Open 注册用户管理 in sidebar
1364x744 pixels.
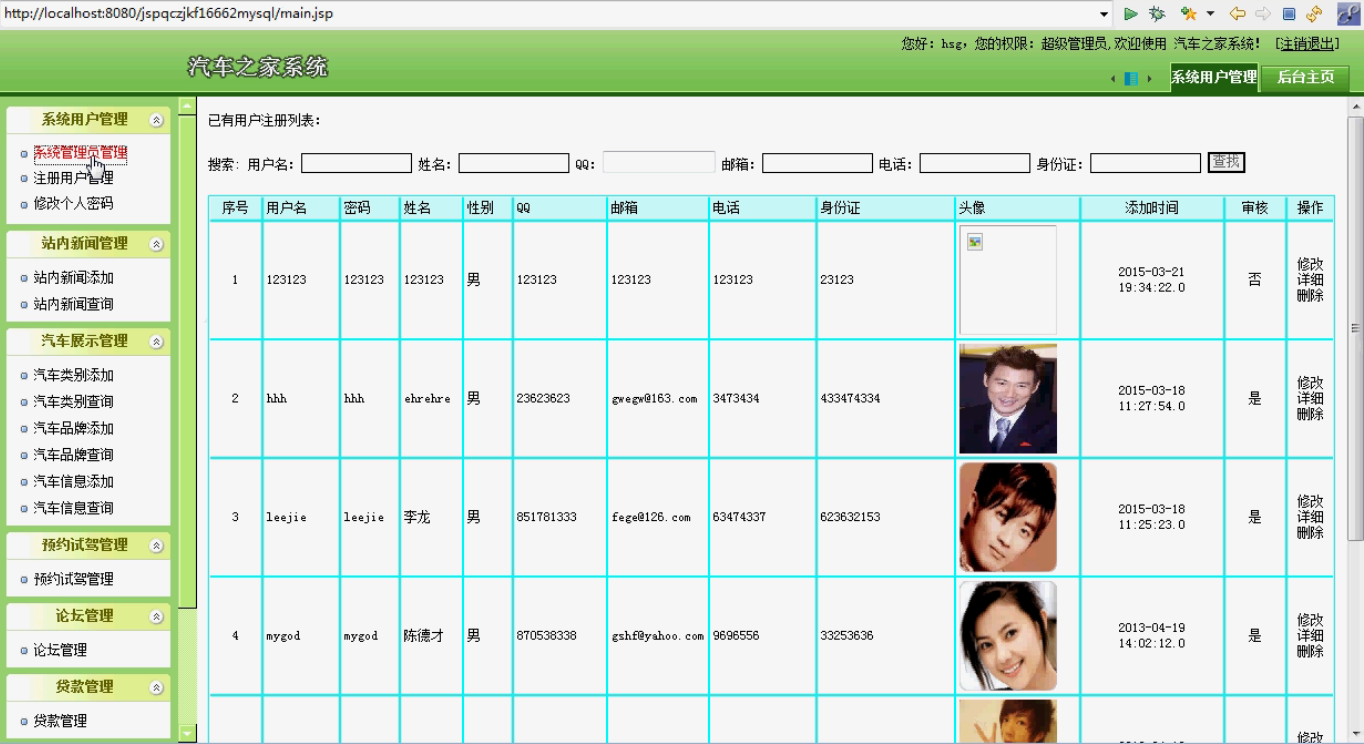coord(73,178)
